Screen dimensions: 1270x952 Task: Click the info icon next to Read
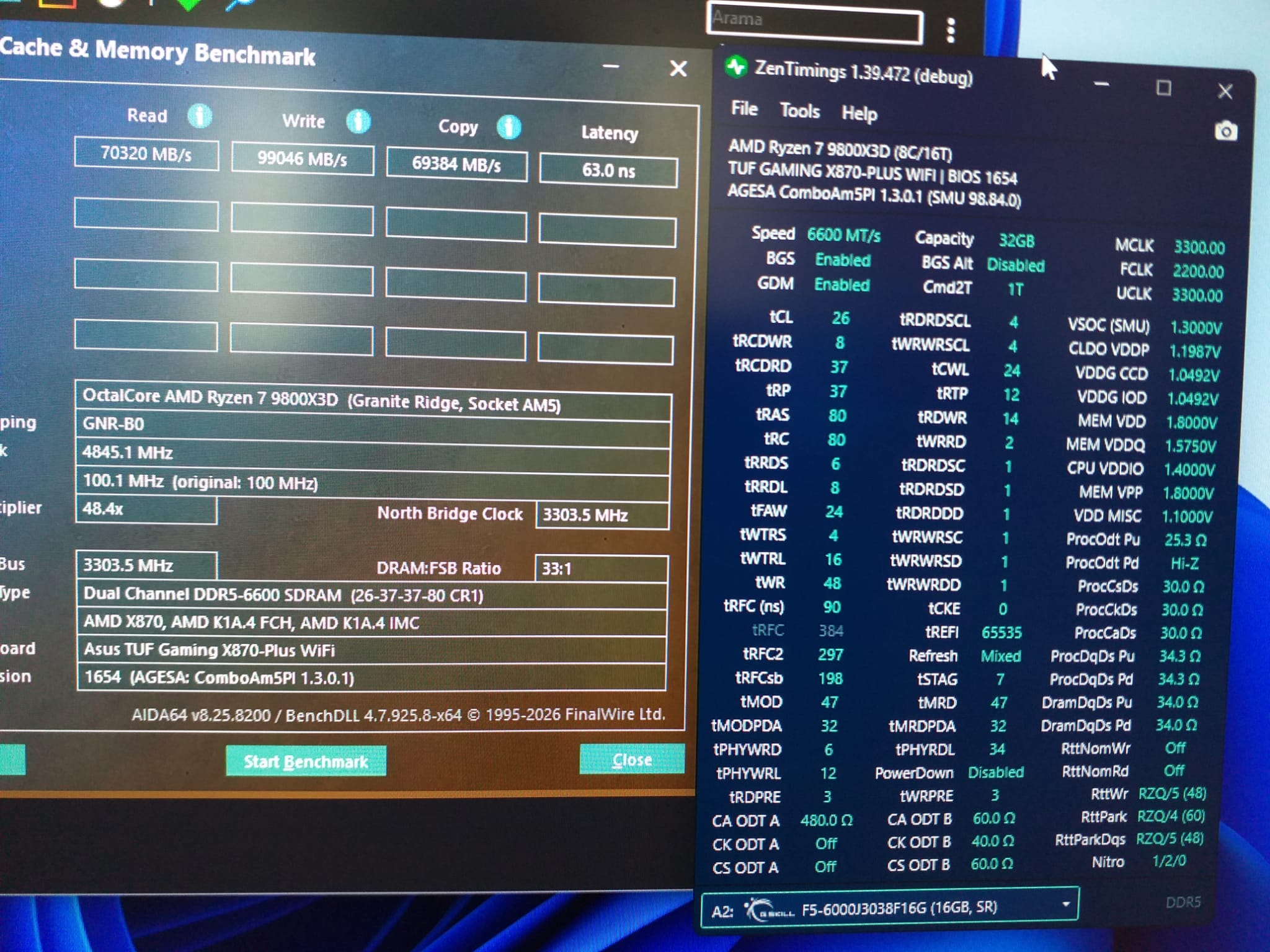point(200,115)
